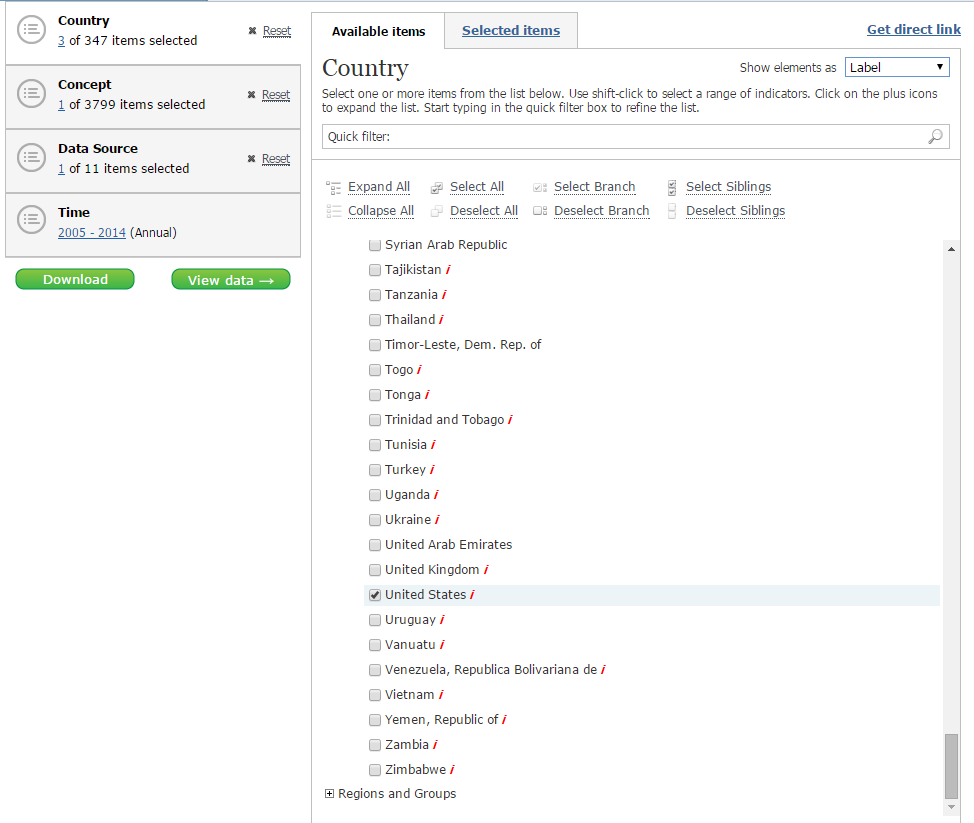974x823 pixels.
Task: Open info icon next to United Kingdom
Action: (486, 570)
